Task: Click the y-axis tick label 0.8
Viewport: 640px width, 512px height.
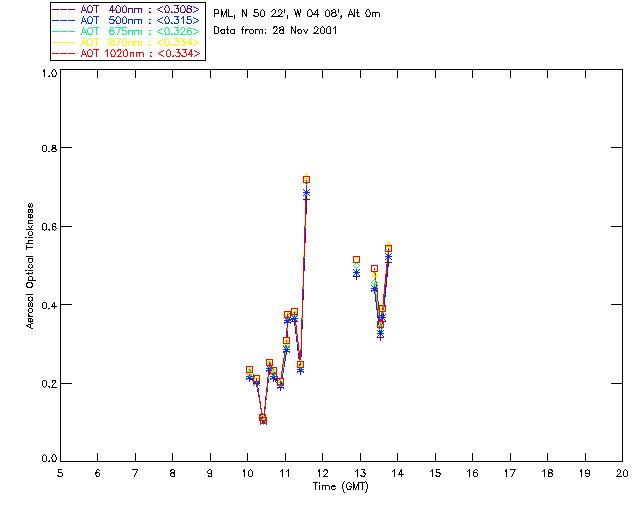Action: [49, 148]
